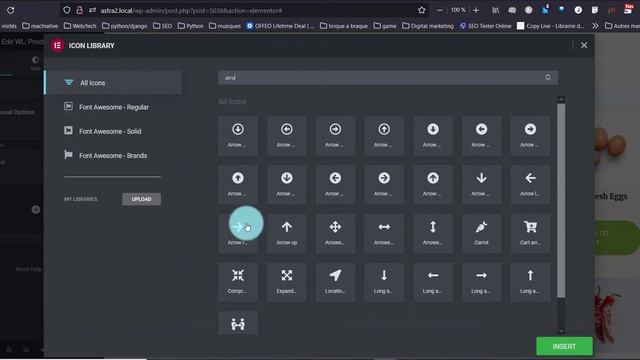Bookmark this page with the star icon
This screenshot has width=640, height=360.
(x=422, y=10)
